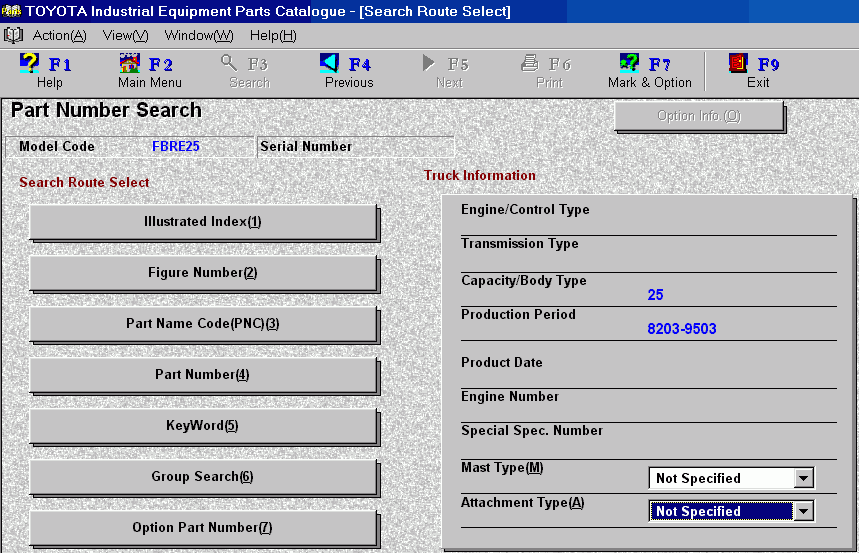Click the F6 Print printer icon
The width and height of the screenshot is (859, 553).
click(529, 64)
